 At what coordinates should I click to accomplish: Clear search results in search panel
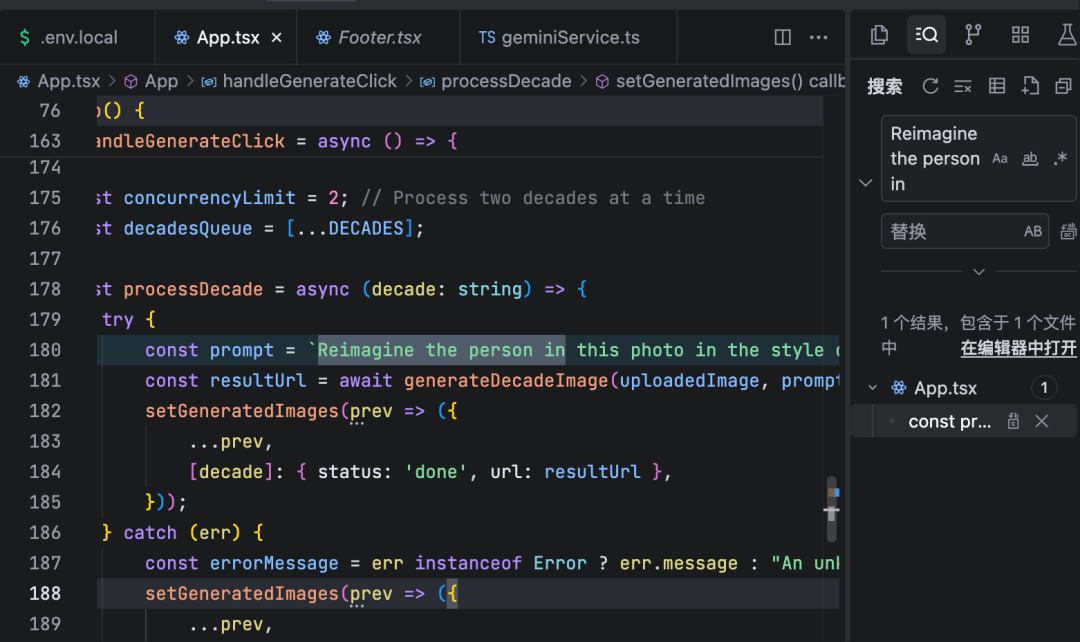click(963, 87)
